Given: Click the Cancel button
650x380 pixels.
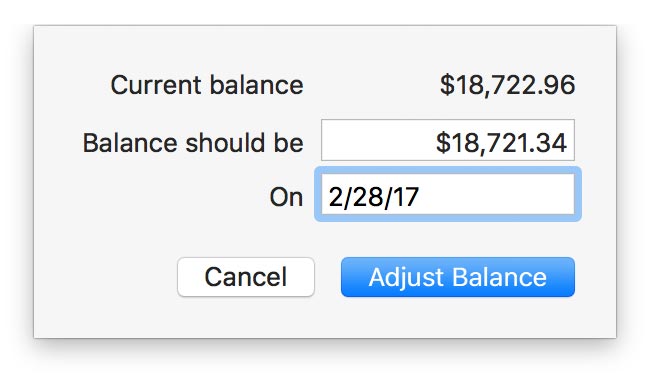Looking at the screenshot, I should tap(246, 277).
